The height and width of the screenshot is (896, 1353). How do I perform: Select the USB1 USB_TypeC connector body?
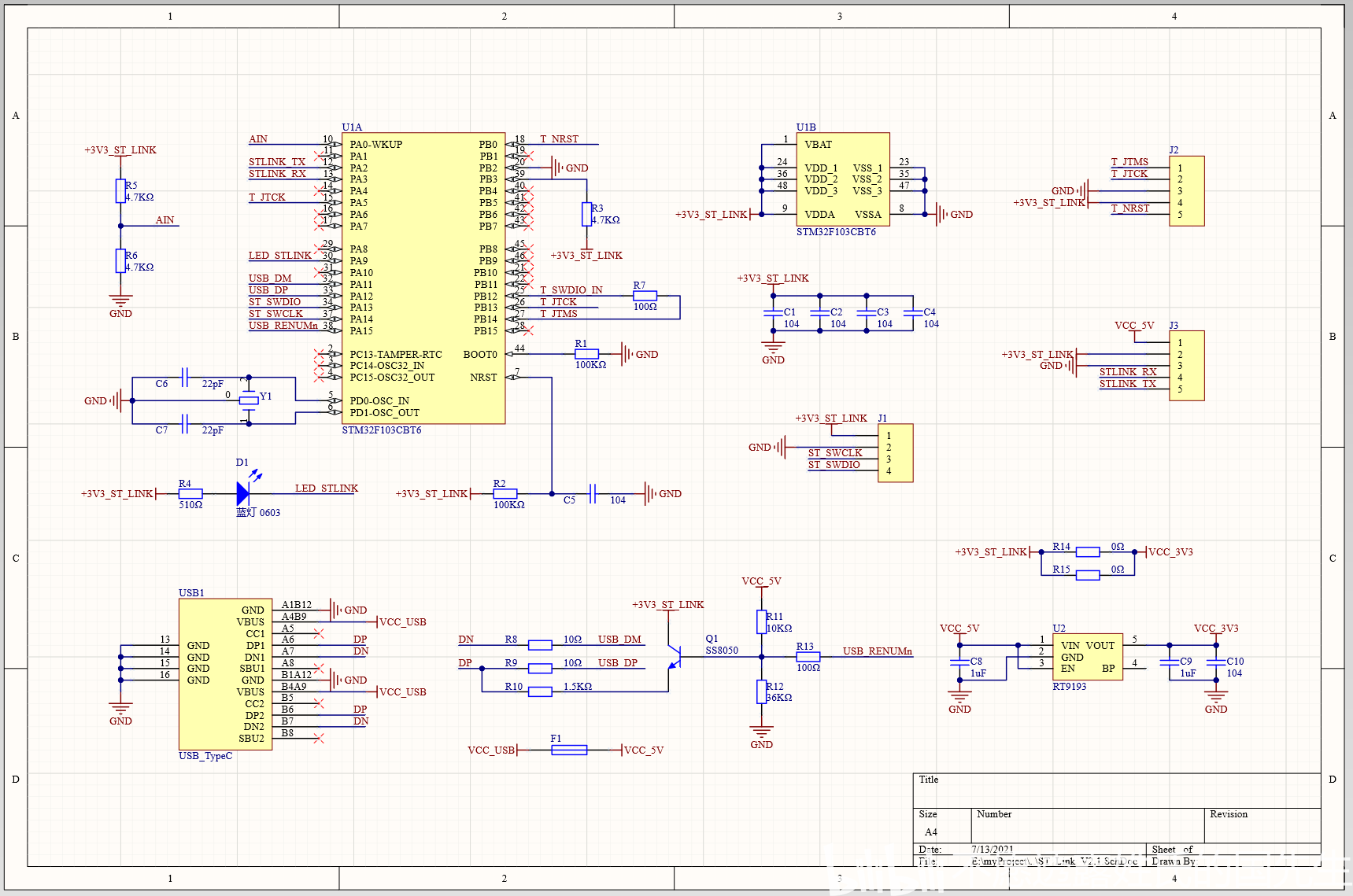226,674
